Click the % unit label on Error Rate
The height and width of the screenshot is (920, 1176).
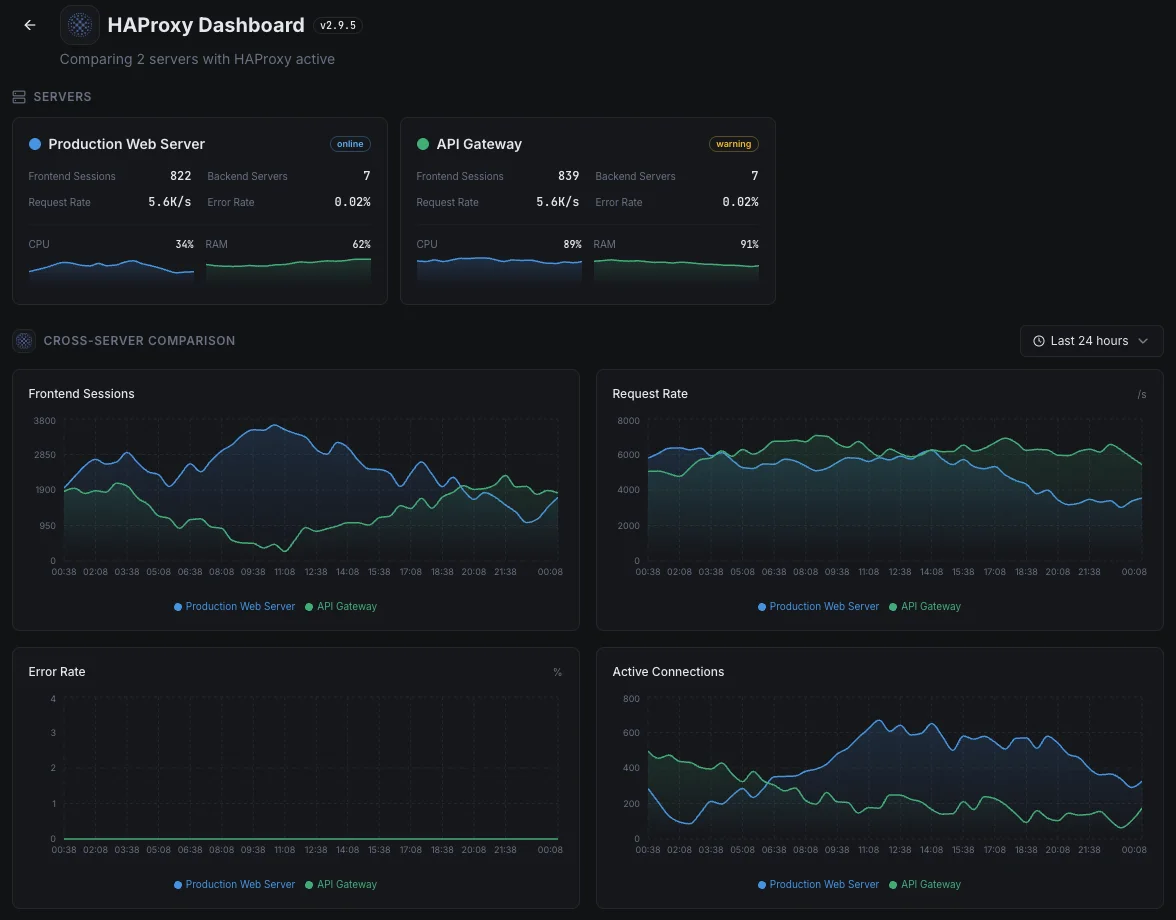[x=557, y=673]
